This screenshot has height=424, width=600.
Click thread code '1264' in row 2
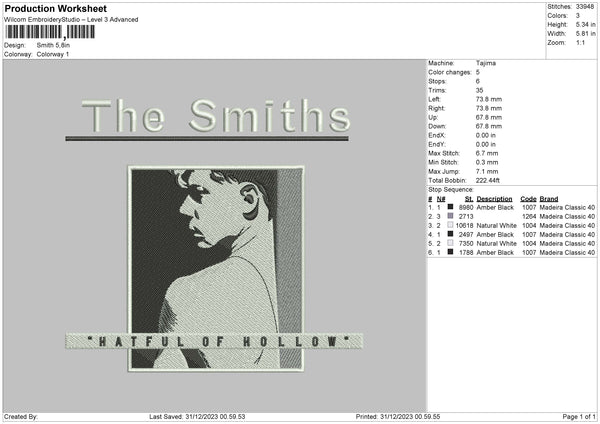(x=529, y=217)
